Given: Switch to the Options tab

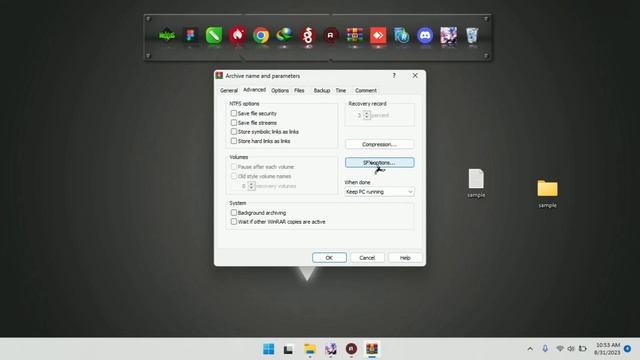Looking at the screenshot, I should [280, 90].
